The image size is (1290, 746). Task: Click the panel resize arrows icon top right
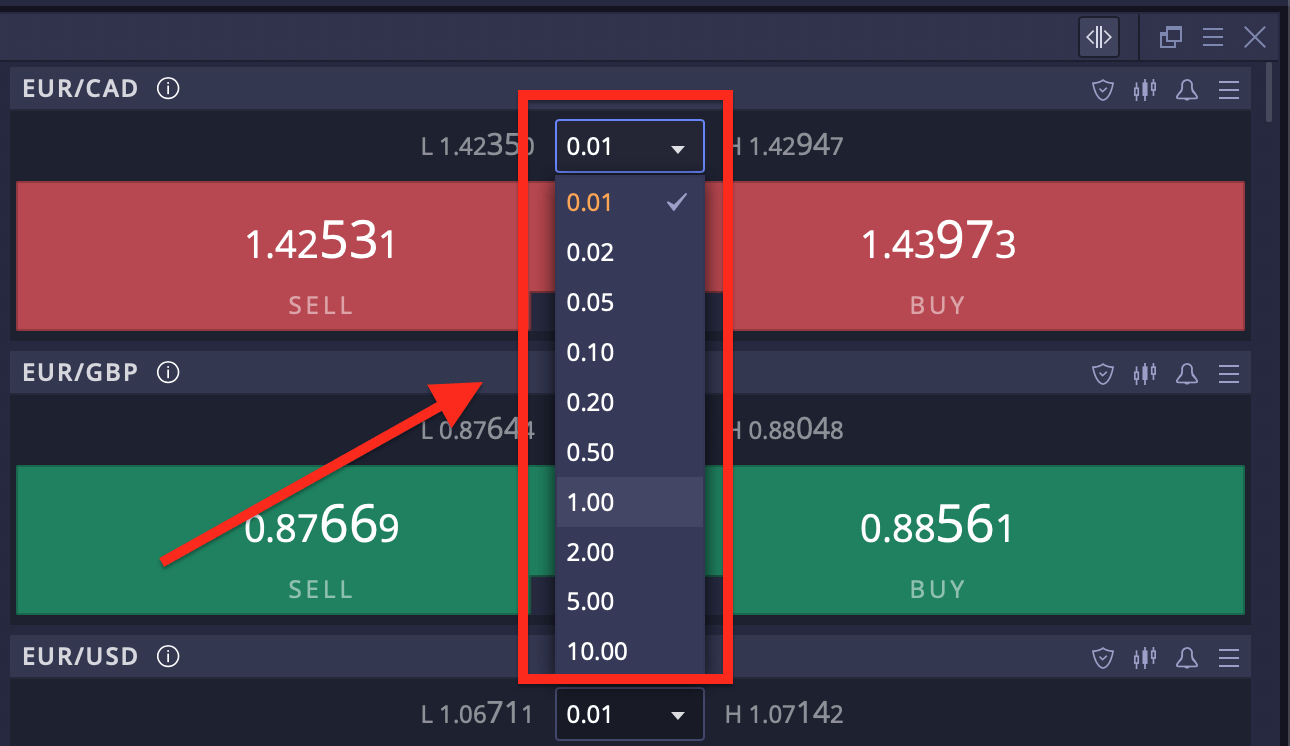(x=1098, y=37)
